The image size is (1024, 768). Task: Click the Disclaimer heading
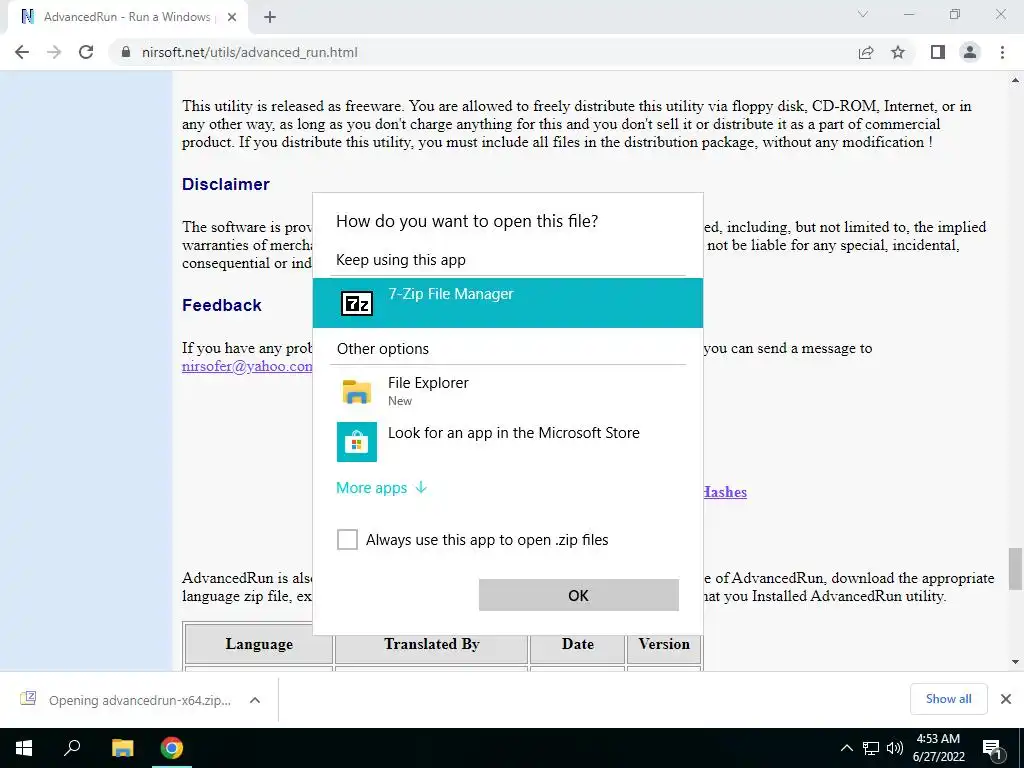pos(226,184)
